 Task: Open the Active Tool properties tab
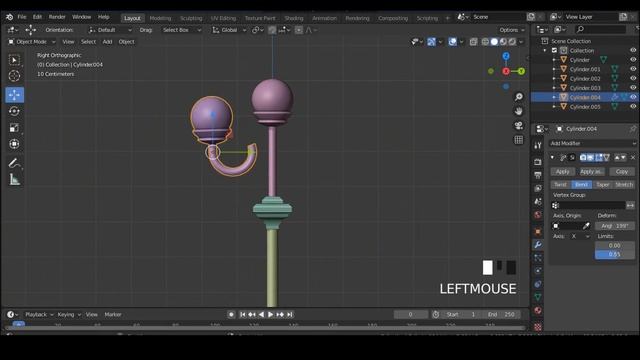click(538, 145)
